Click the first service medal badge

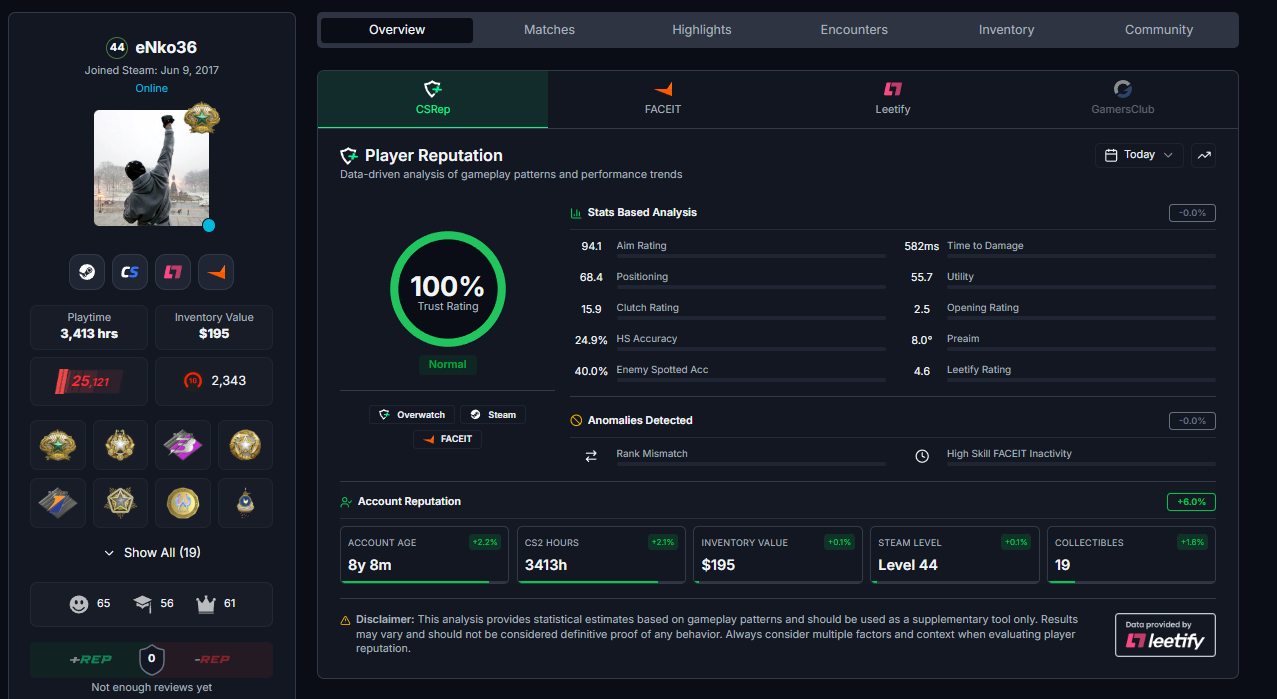(x=59, y=446)
